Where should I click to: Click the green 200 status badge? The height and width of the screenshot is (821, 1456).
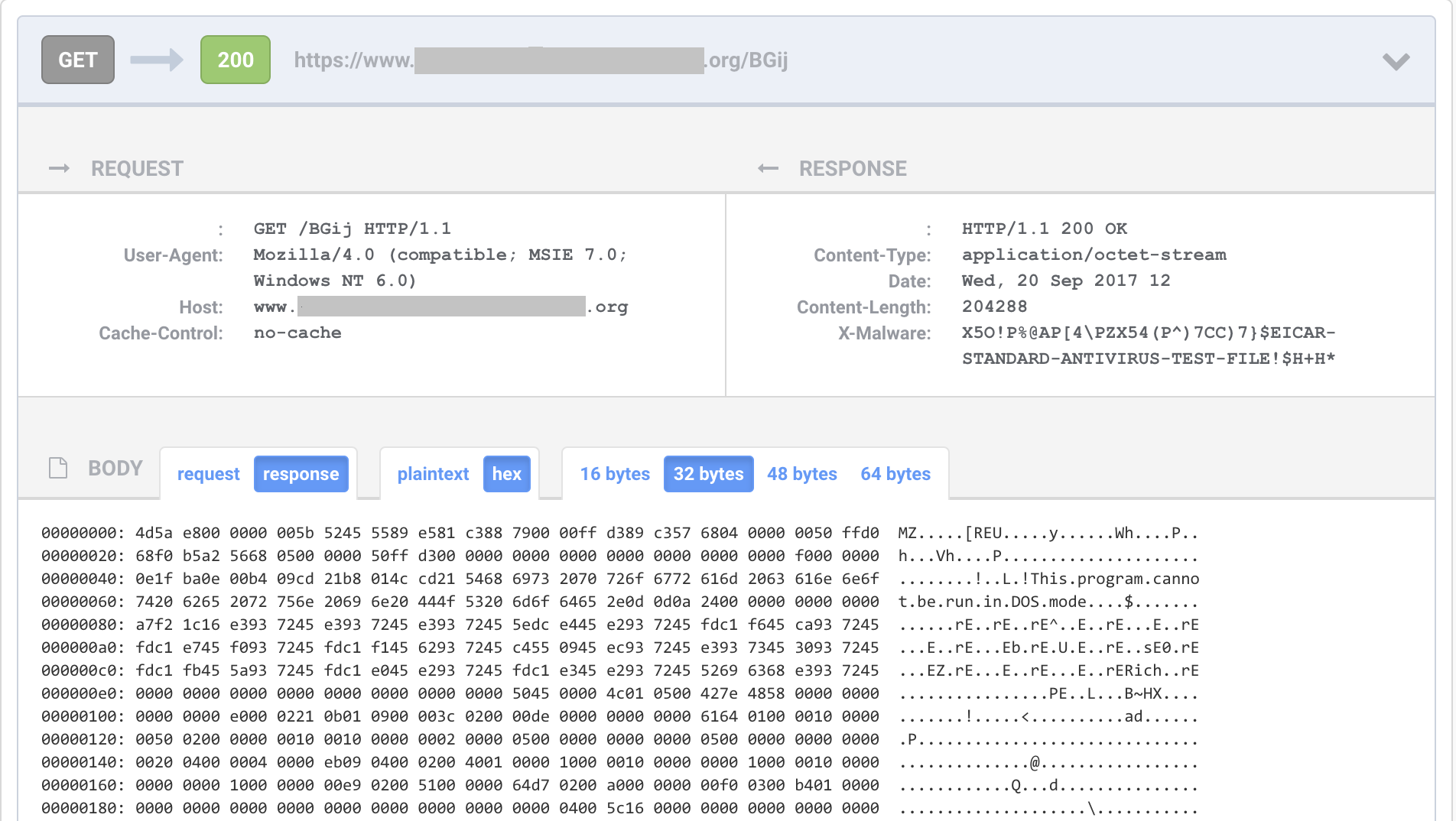[235, 59]
